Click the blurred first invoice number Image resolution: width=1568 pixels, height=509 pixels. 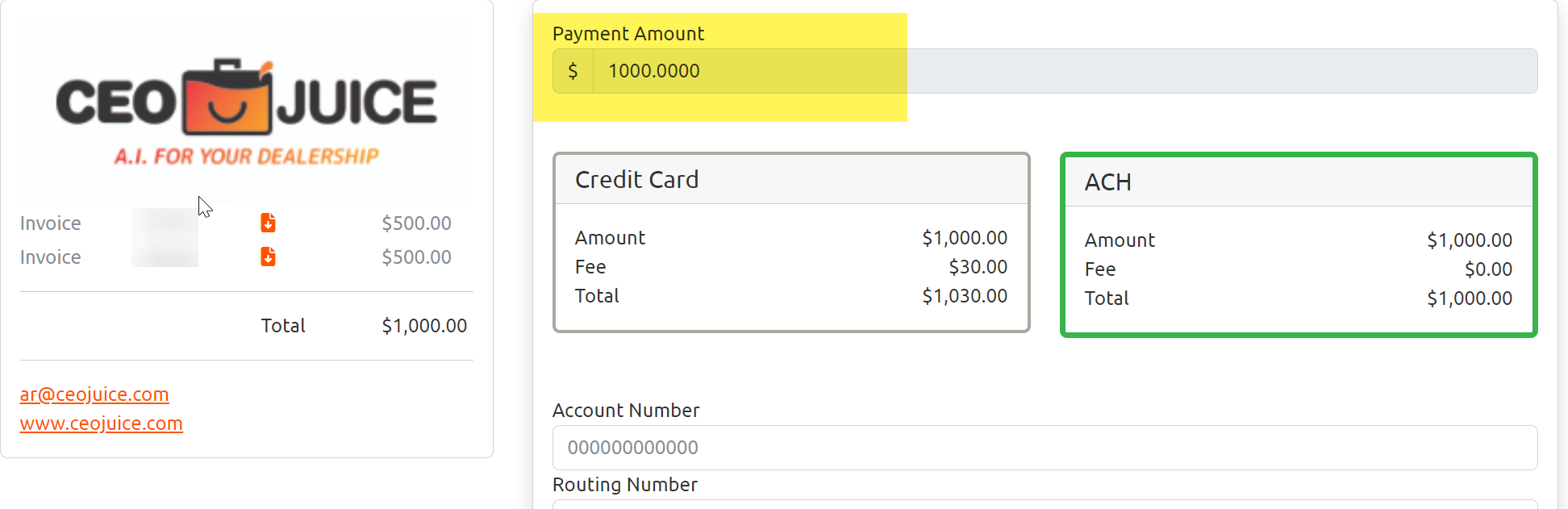click(x=165, y=223)
